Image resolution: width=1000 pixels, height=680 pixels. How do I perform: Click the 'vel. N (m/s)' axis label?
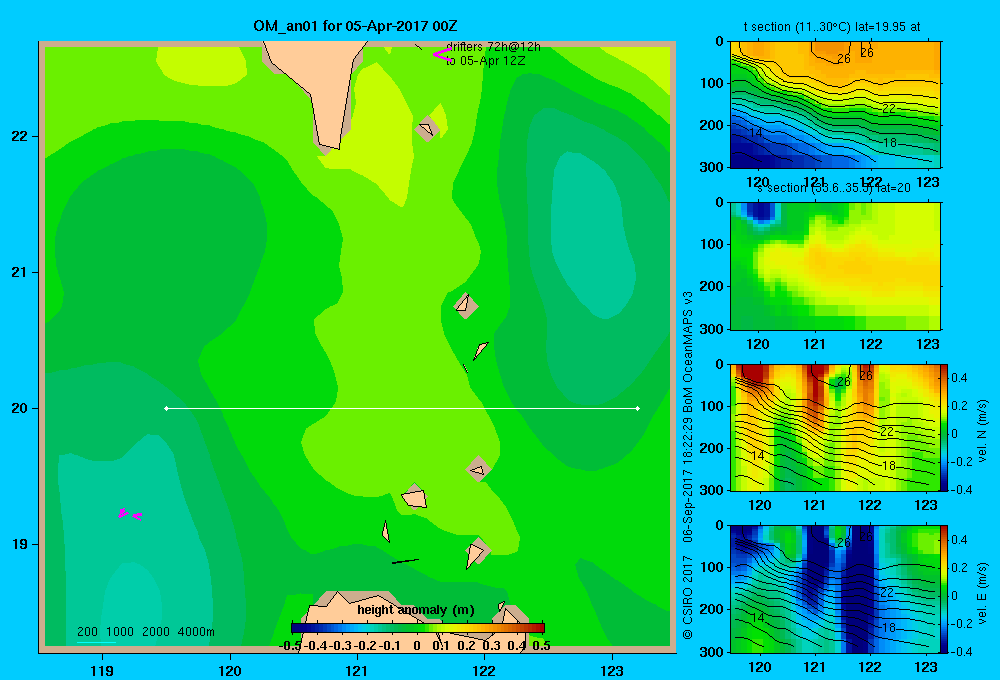coord(983,430)
